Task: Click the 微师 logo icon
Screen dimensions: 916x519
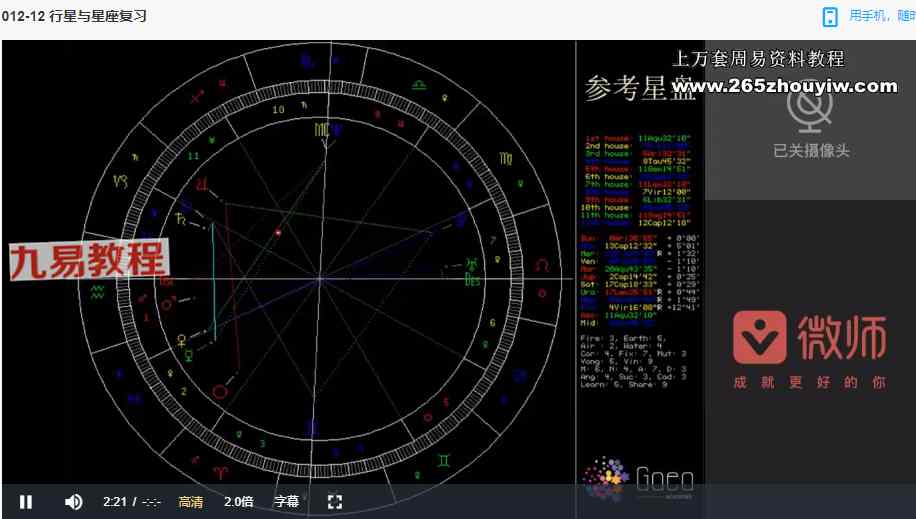Action: pos(759,337)
